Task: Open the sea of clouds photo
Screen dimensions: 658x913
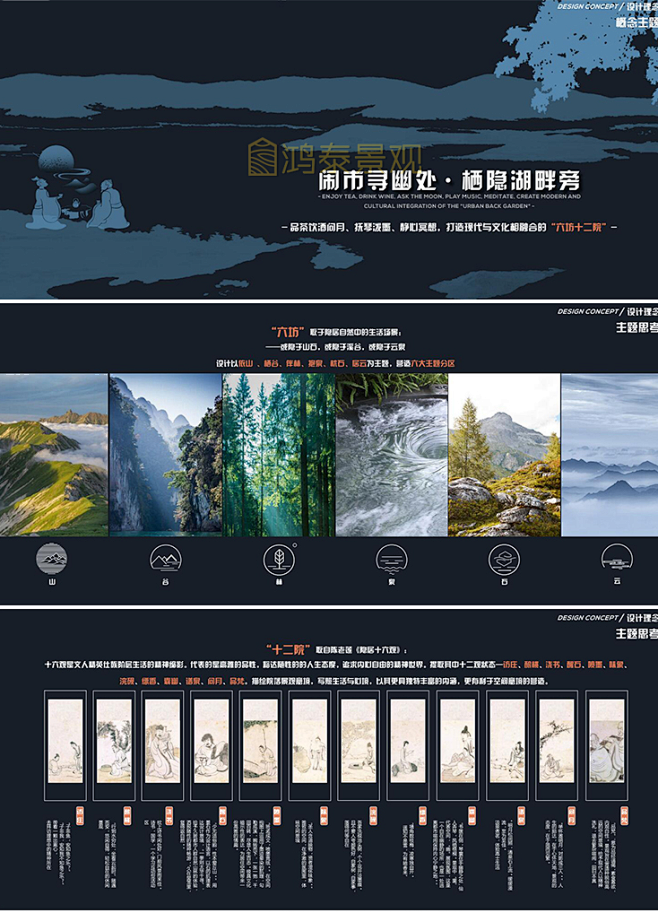Action: (610, 454)
